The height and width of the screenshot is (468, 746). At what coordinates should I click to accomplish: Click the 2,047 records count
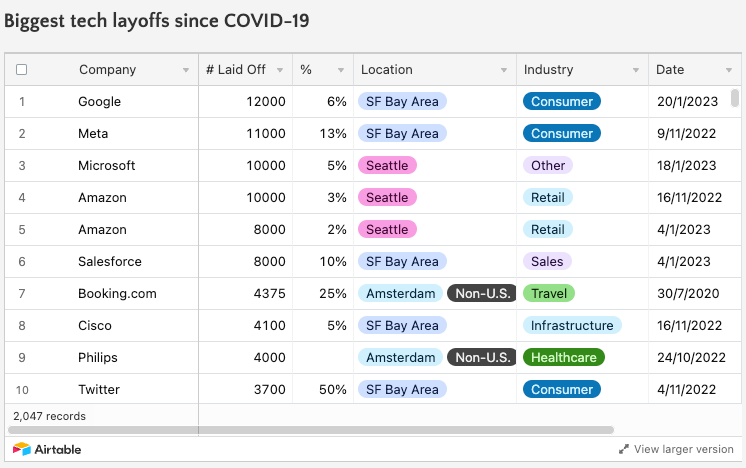tap(49, 416)
